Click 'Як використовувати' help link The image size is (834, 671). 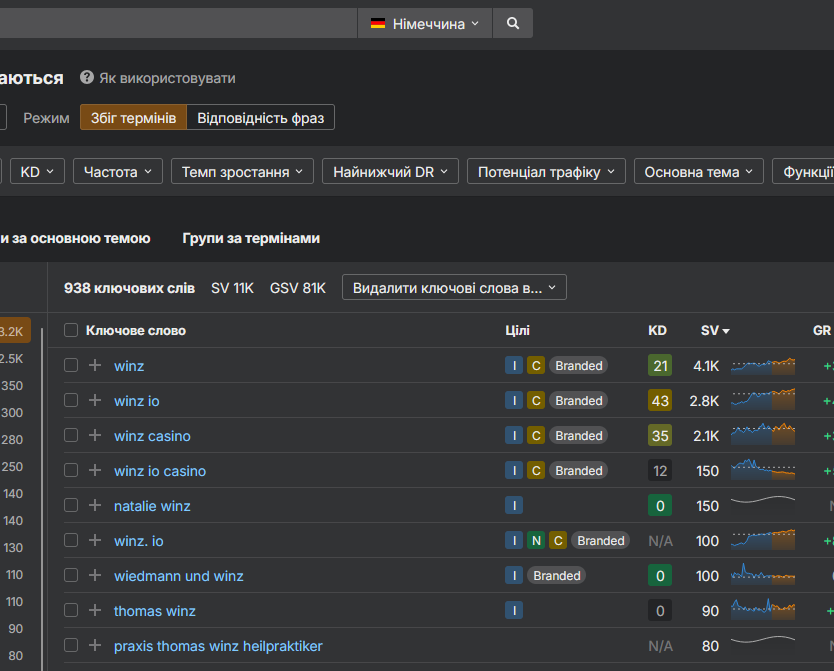click(x=167, y=78)
